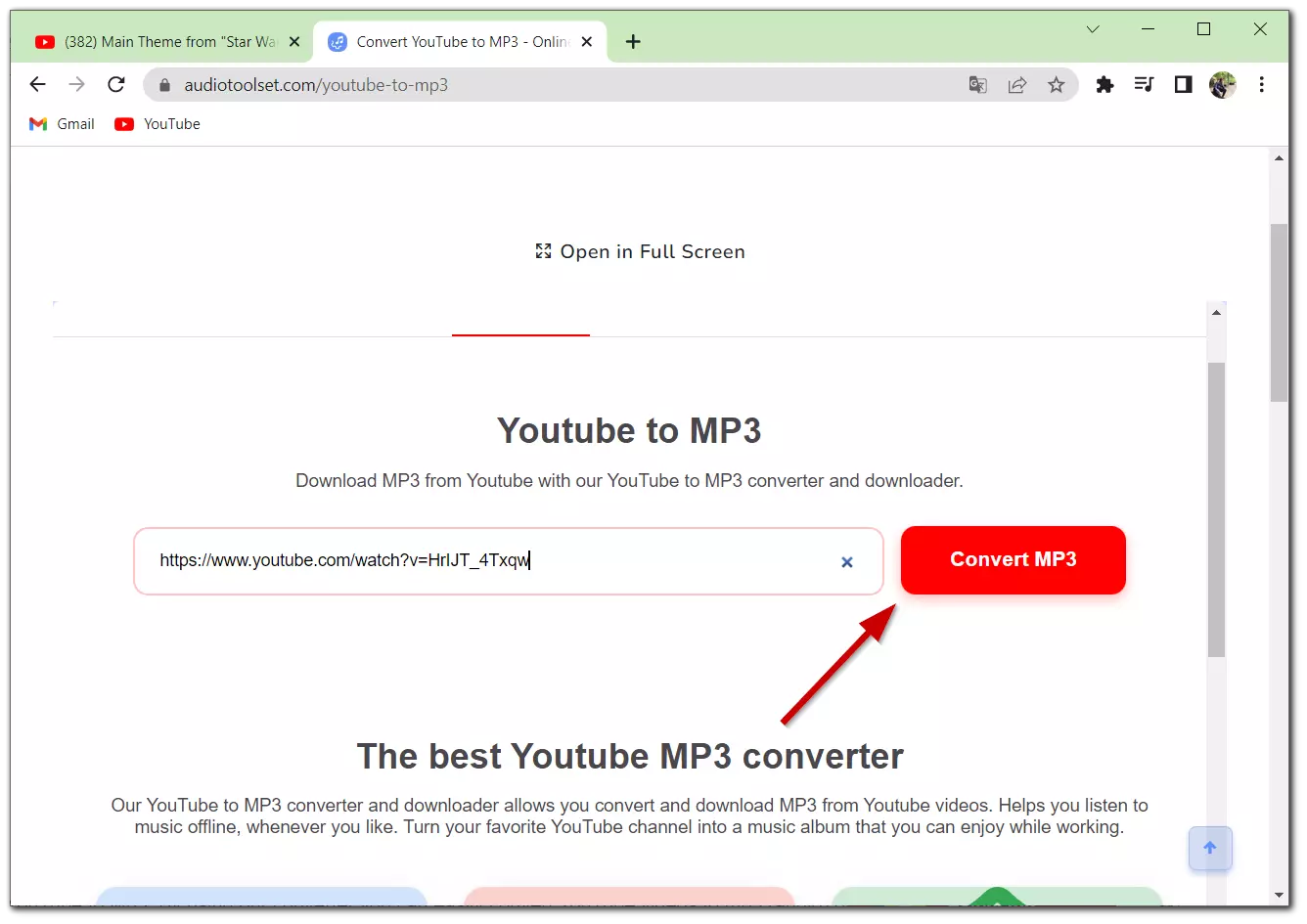This screenshot has height=924, width=1307.
Task: Close the Convert YouTube to MP3 tab
Action: 587,42
